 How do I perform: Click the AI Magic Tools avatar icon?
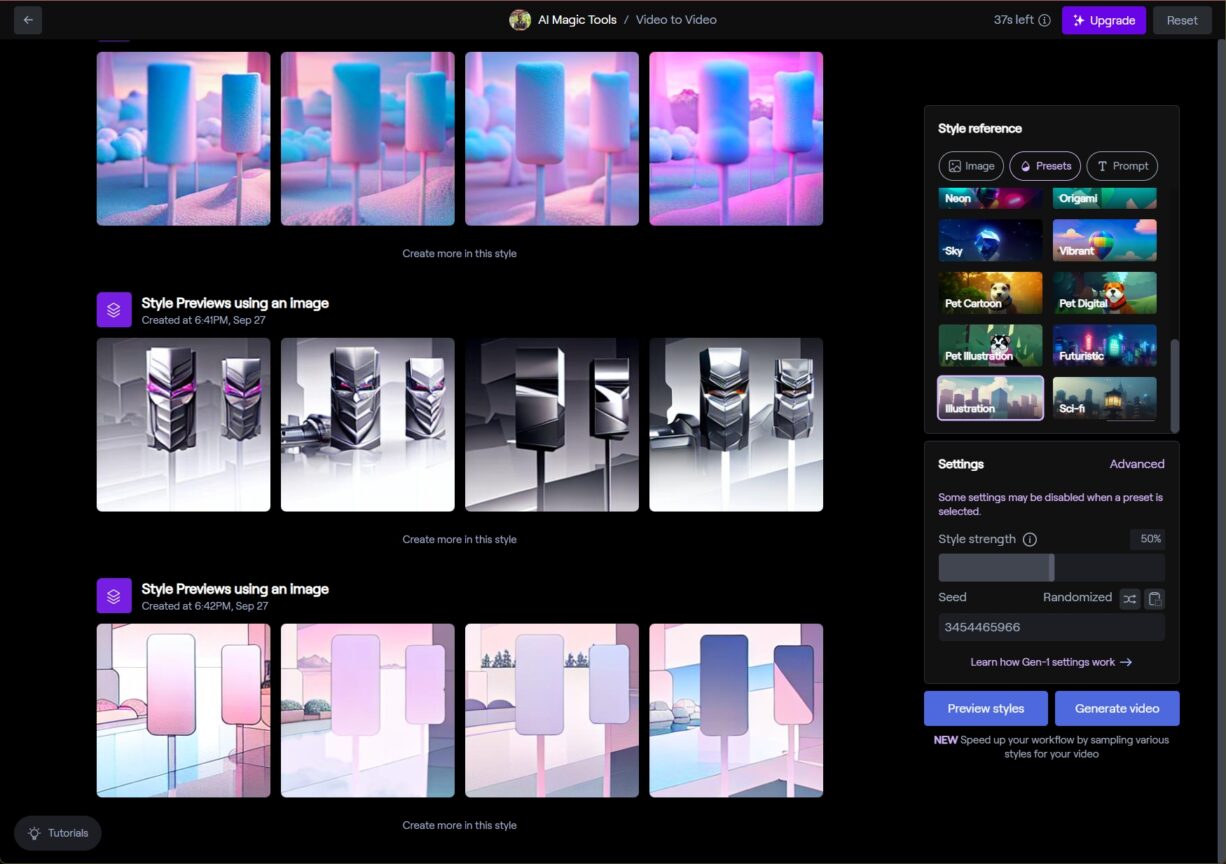(x=520, y=19)
